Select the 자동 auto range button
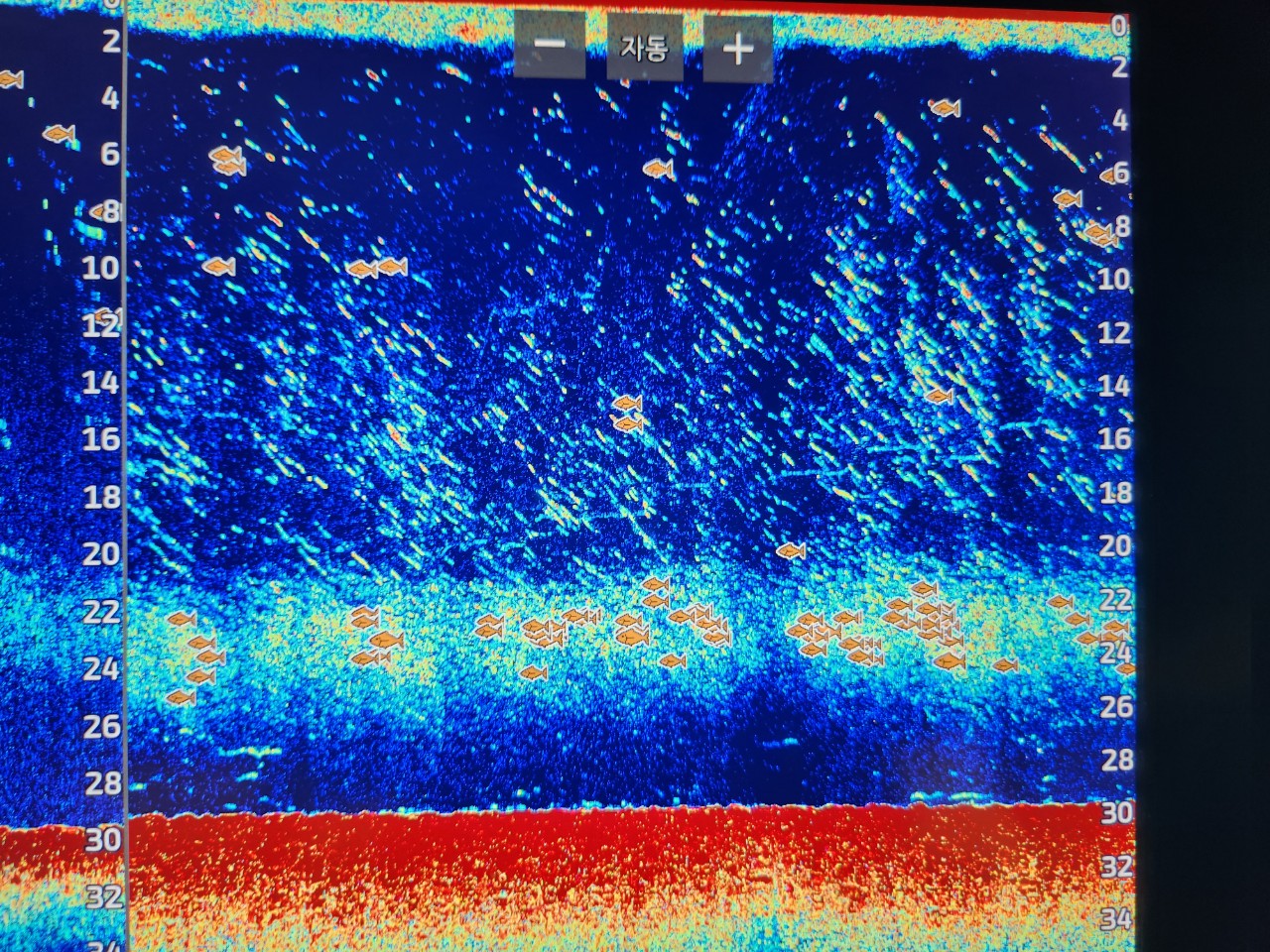This screenshot has width=1270, height=952. tap(644, 47)
